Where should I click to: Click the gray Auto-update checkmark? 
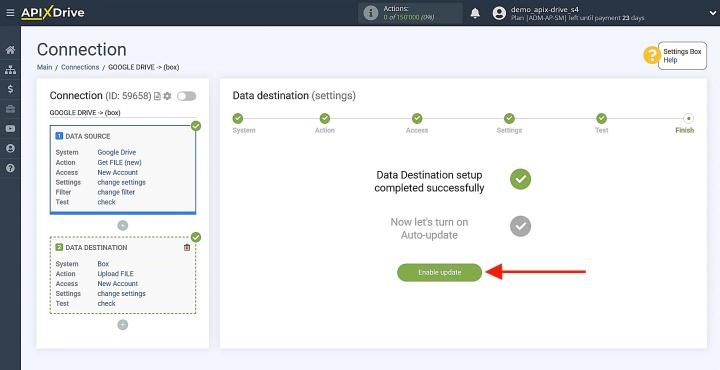520,226
